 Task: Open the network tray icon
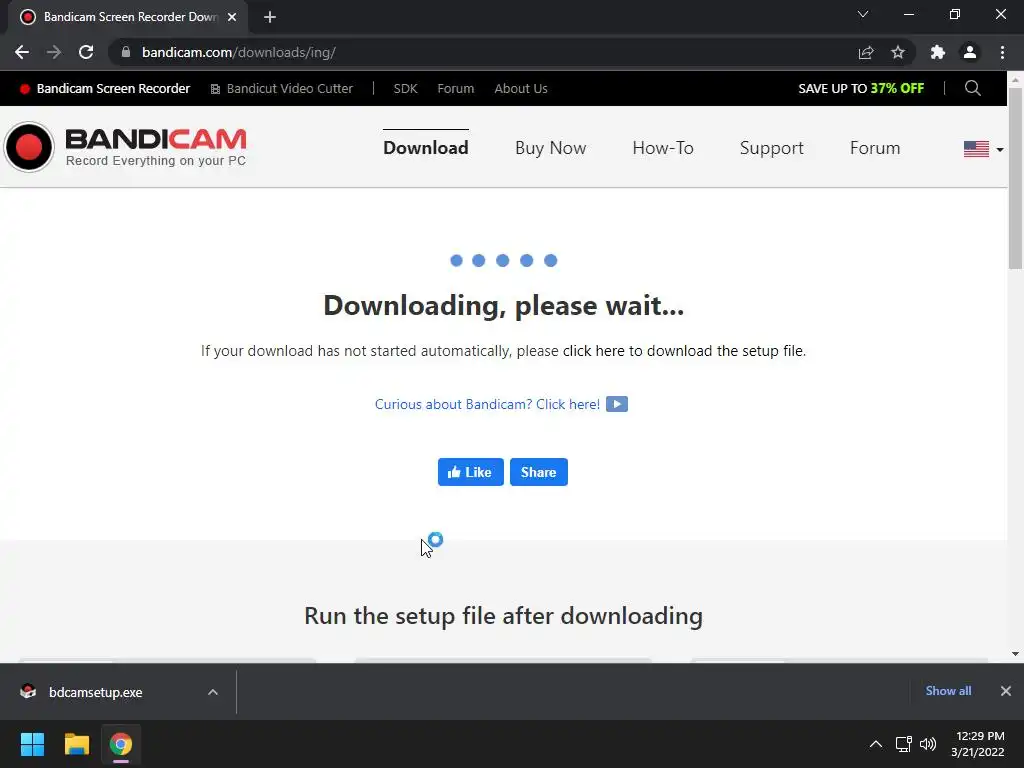point(903,744)
